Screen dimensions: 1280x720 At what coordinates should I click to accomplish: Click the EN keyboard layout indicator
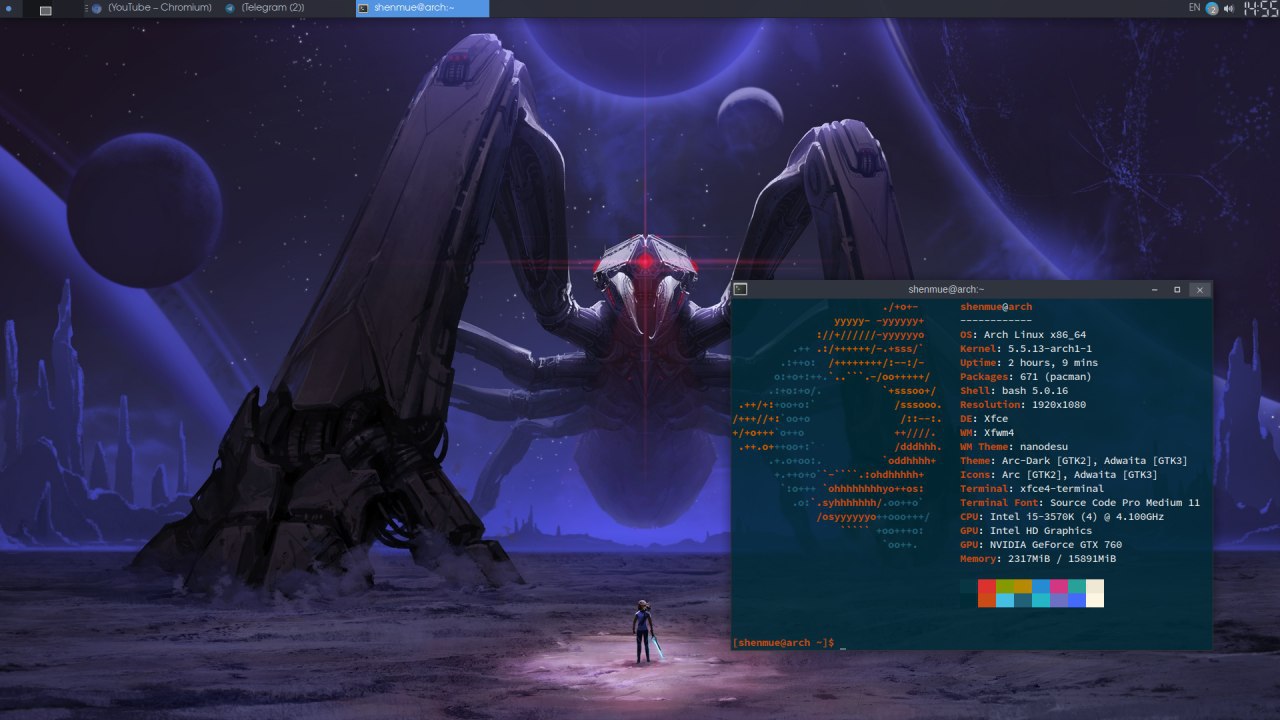coord(1194,8)
